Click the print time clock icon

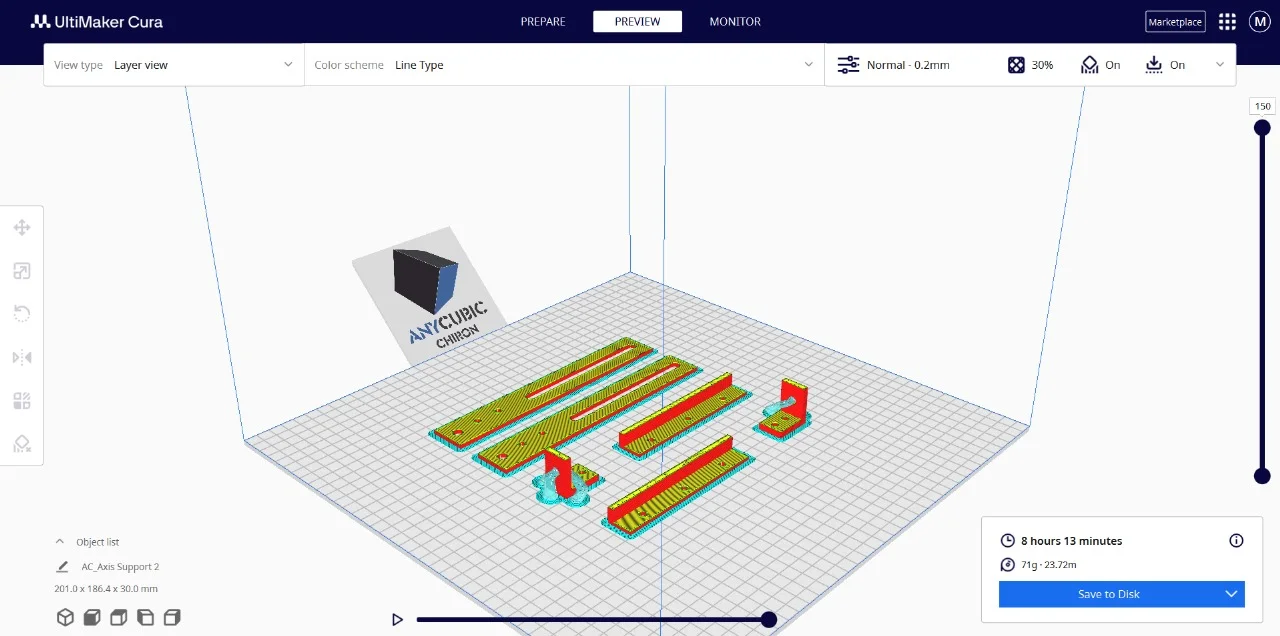[x=1008, y=541]
